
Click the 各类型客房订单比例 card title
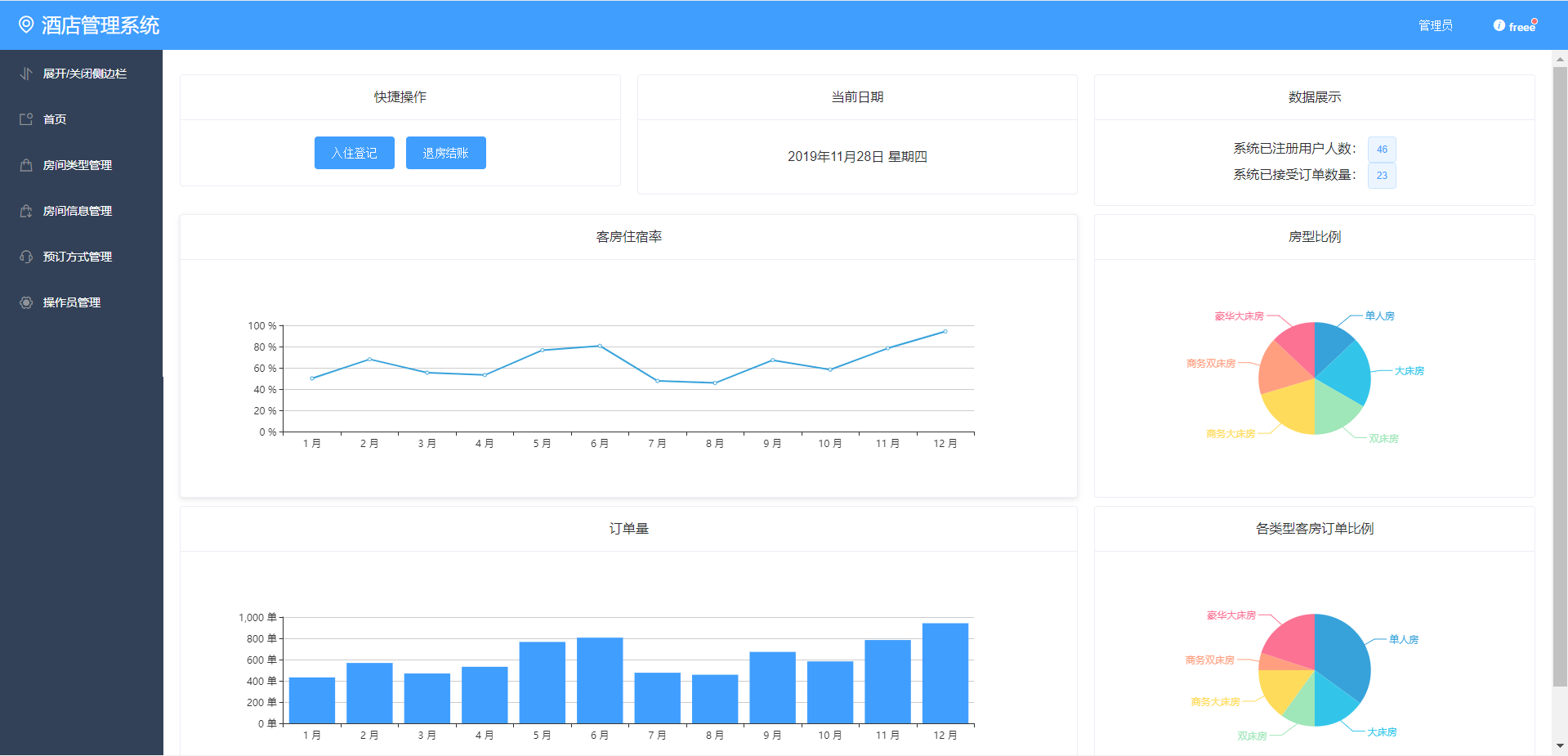click(1315, 529)
